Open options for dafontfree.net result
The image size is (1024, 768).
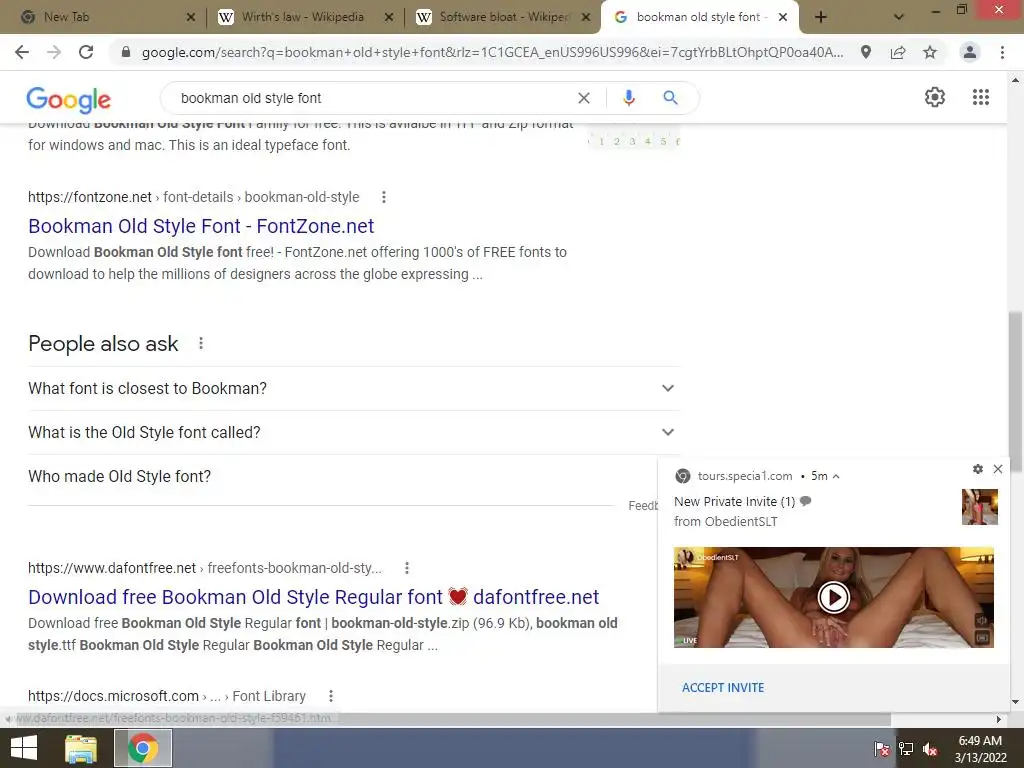407,568
